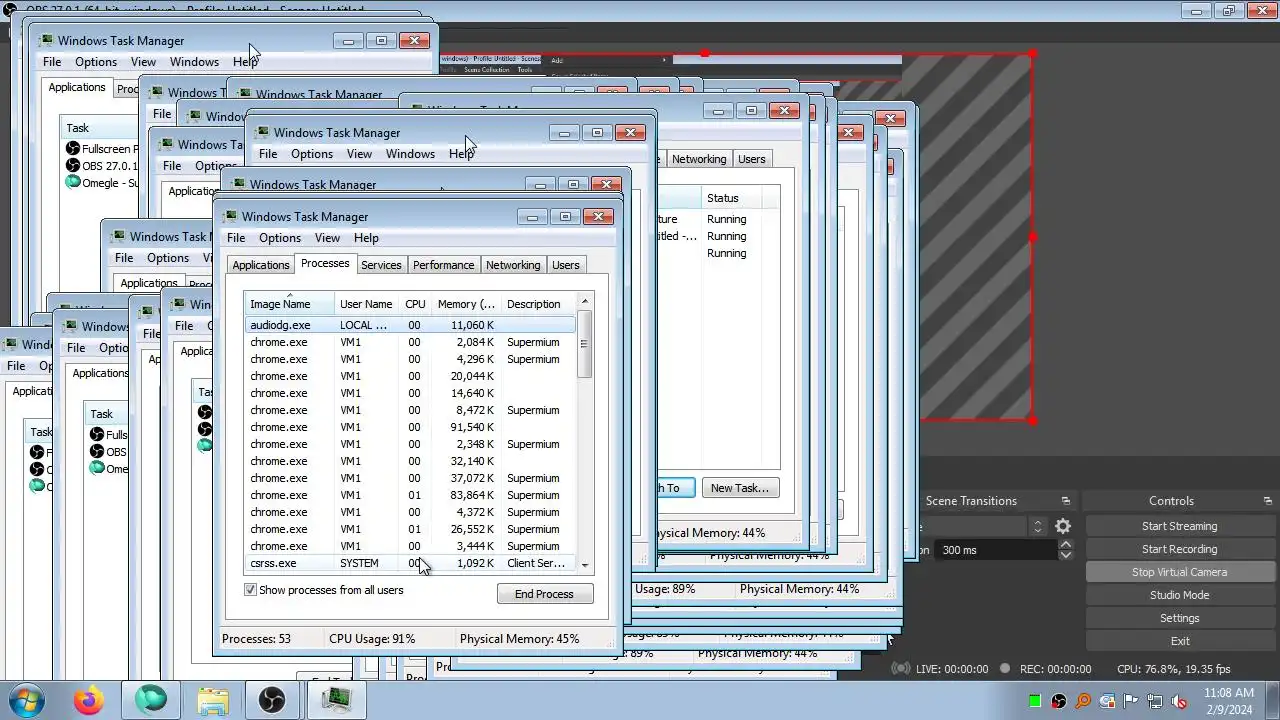
Task: Toggle Show processes from all users checkbox
Action: pyautogui.click(x=250, y=590)
